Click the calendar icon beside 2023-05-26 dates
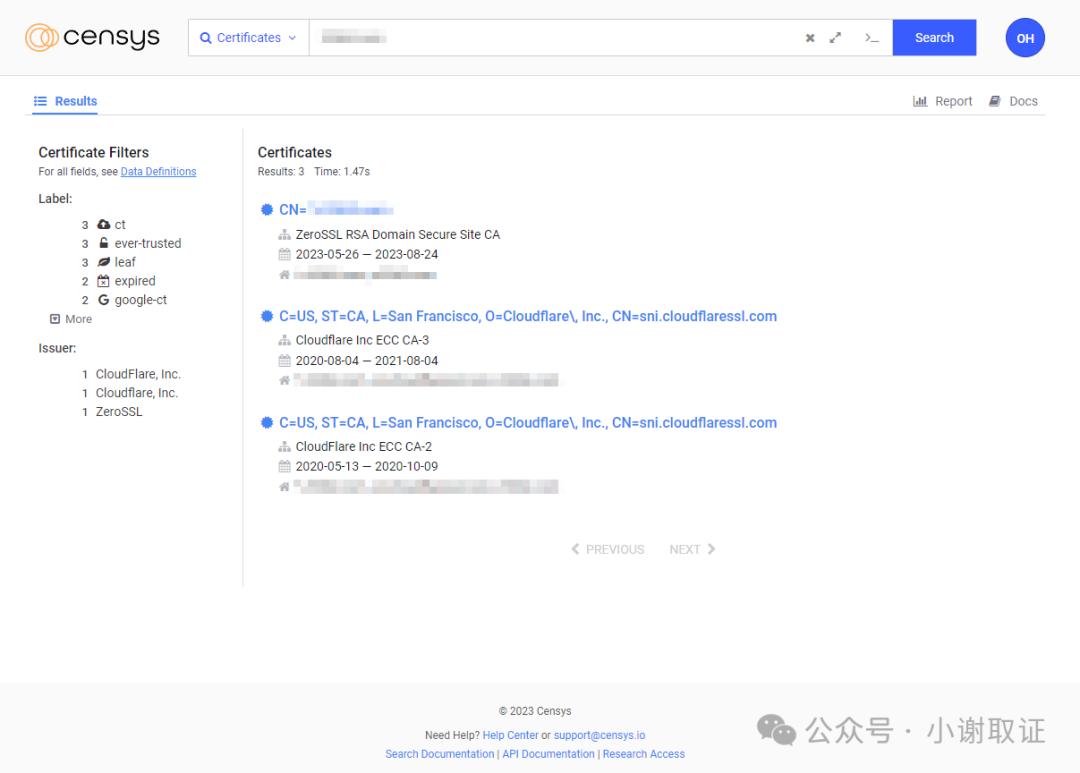The image size is (1080, 773). [x=284, y=254]
